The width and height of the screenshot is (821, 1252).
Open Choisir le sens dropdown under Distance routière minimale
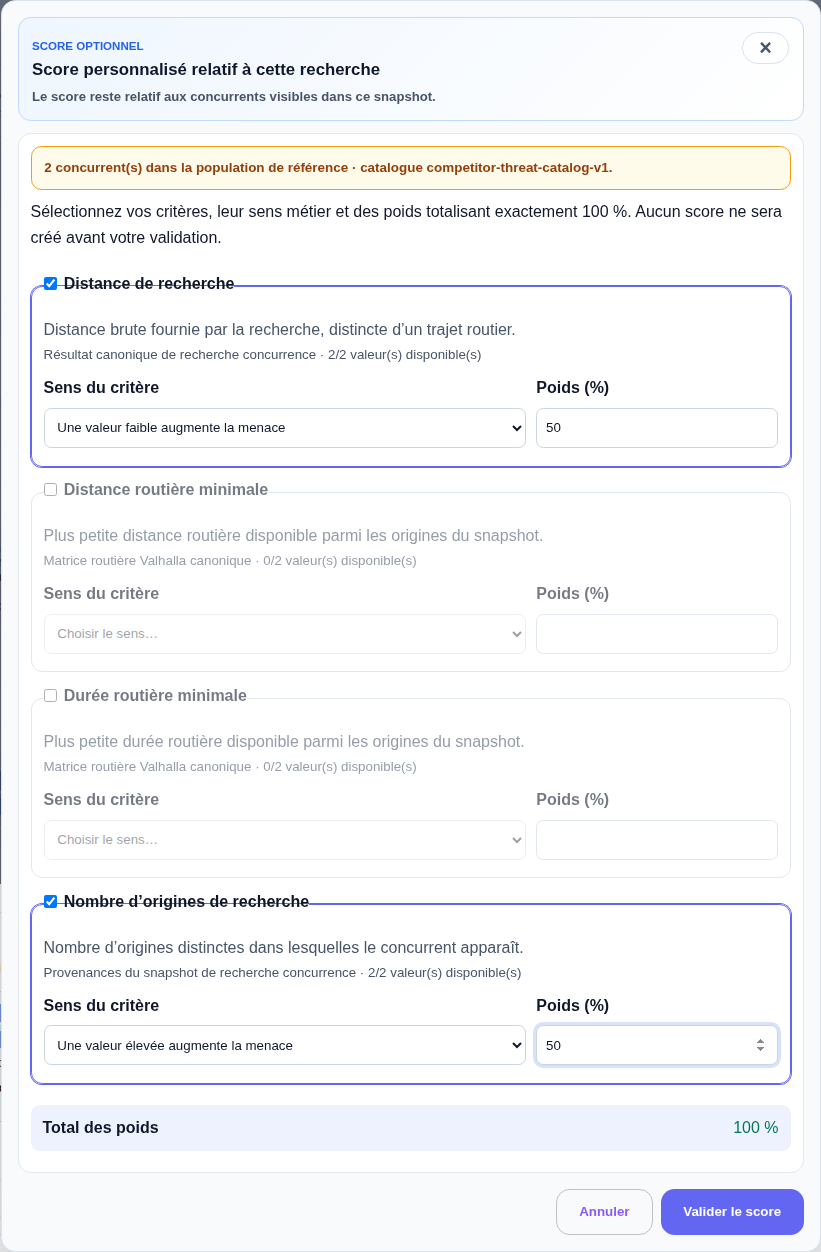(x=285, y=634)
